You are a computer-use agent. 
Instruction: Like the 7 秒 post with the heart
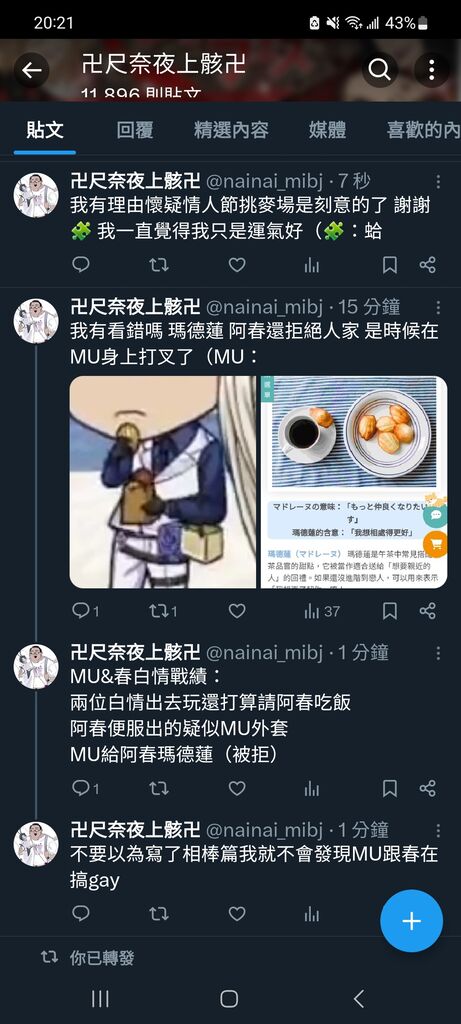tap(237, 264)
